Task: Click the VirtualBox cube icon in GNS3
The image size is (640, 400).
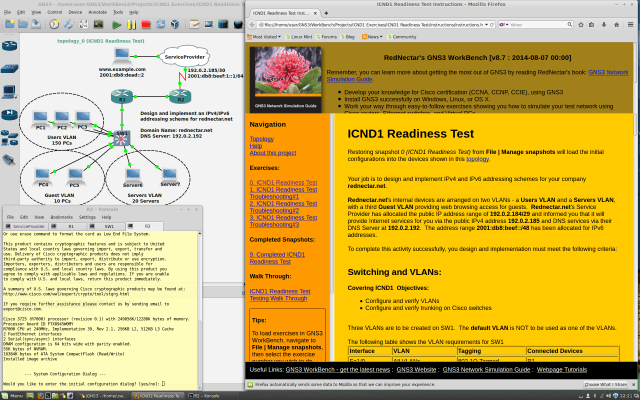Action: [x=175, y=24]
